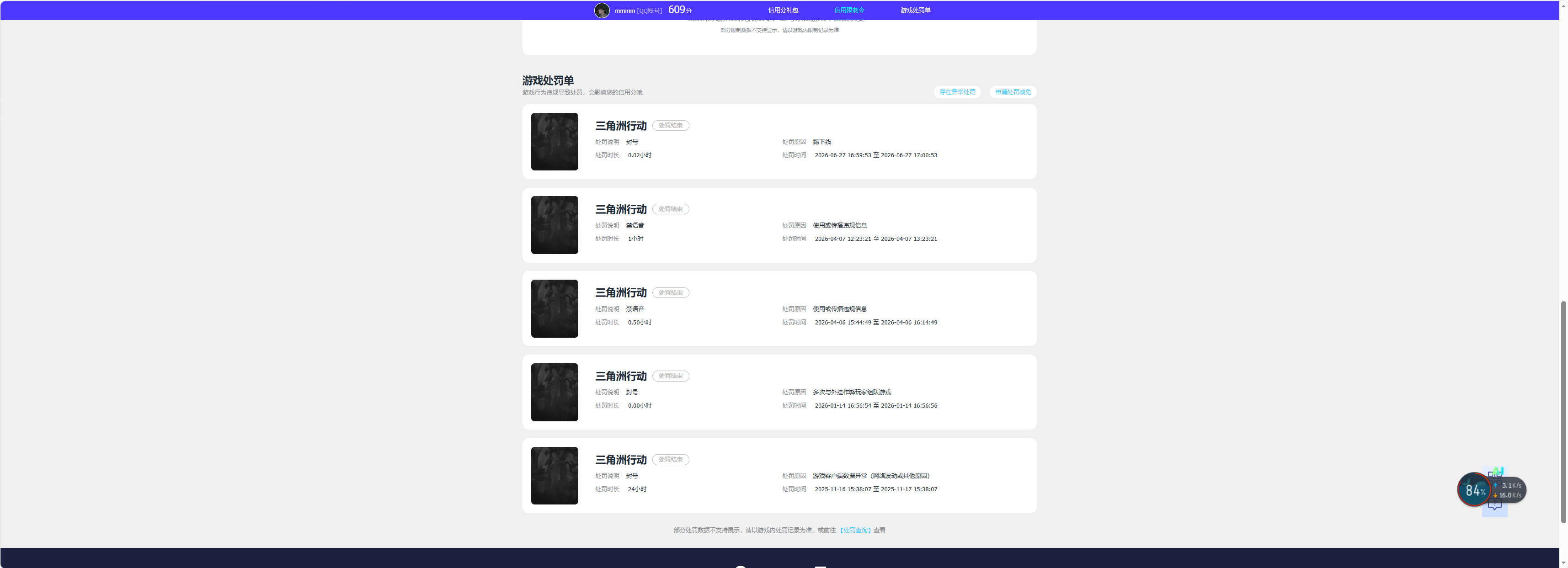Screen dimensions: 1568x568
Task: Click the 609分 credit score
Action: click(680, 10)
